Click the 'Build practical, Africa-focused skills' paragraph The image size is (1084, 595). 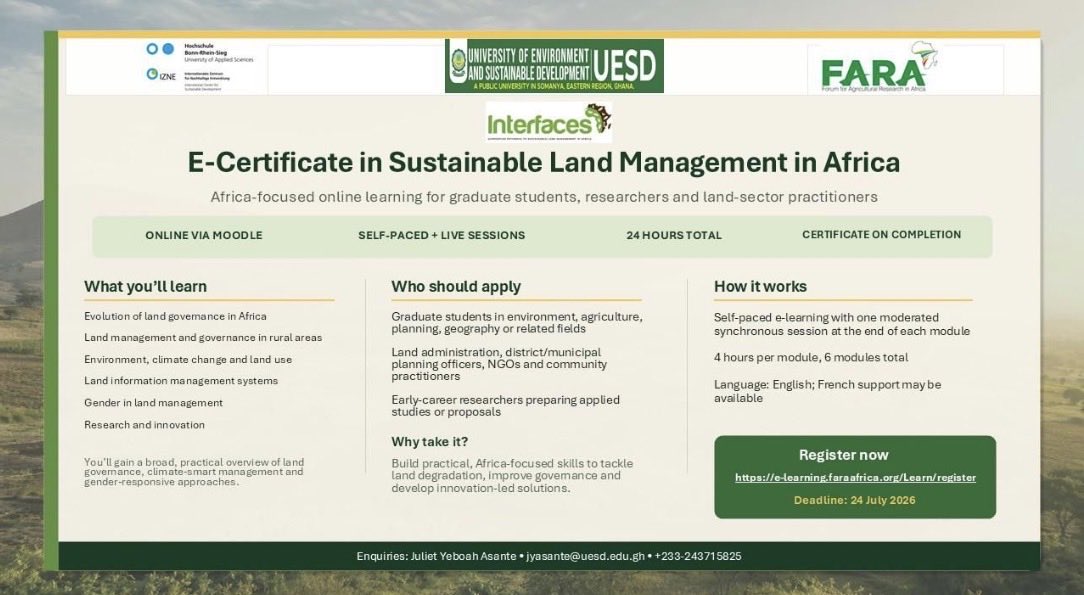pos(512,475)
